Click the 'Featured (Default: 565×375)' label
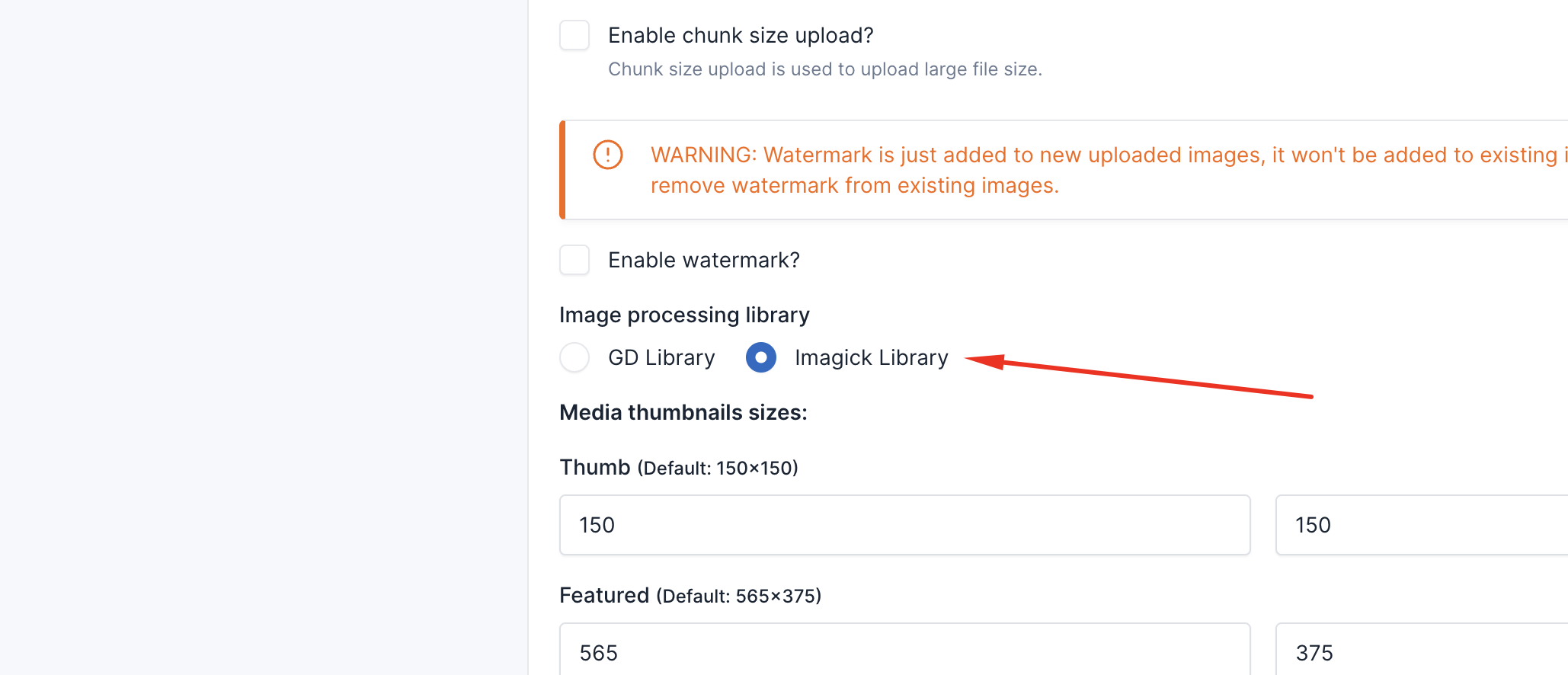The image size is (1568, 675). coord(690,596)
